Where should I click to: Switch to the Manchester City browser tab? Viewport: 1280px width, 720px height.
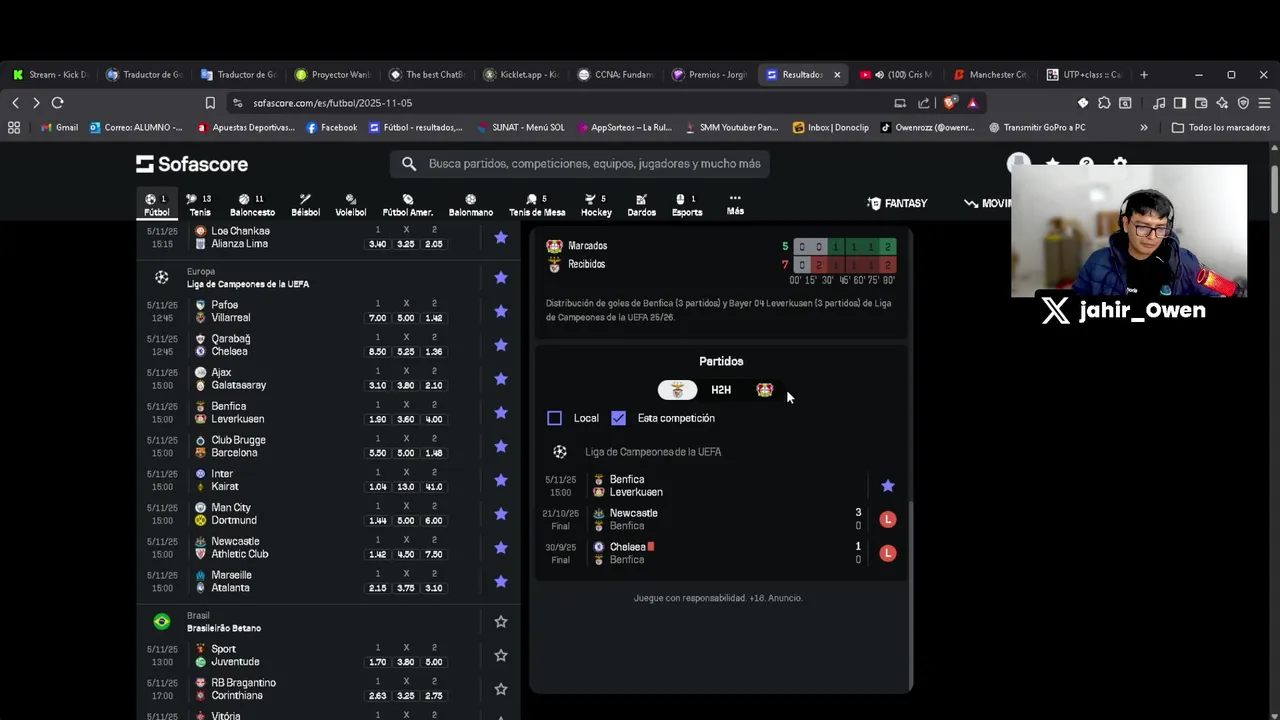click(990, 75)
